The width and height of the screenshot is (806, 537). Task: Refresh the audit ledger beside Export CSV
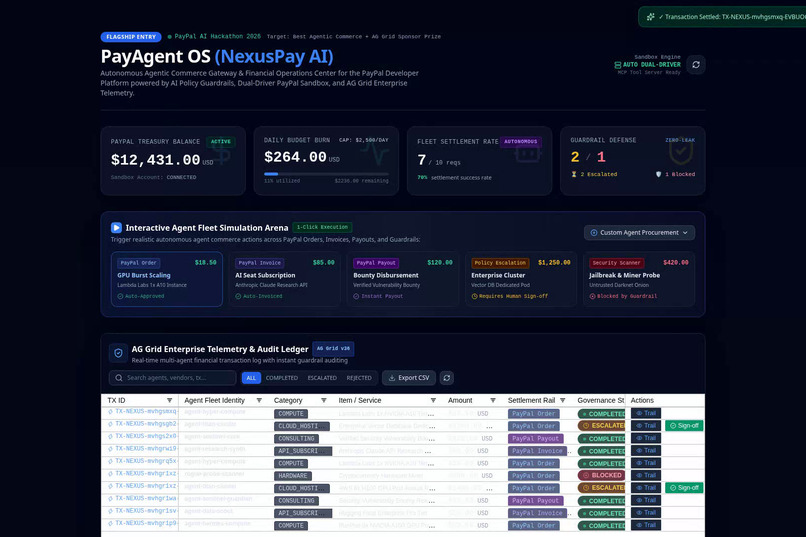click(447, 378)
